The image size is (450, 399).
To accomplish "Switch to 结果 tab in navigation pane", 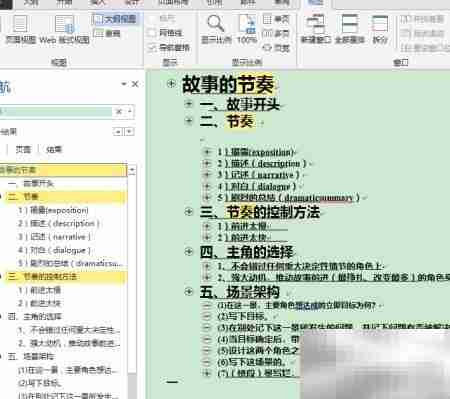I will [x=54, y=150].
